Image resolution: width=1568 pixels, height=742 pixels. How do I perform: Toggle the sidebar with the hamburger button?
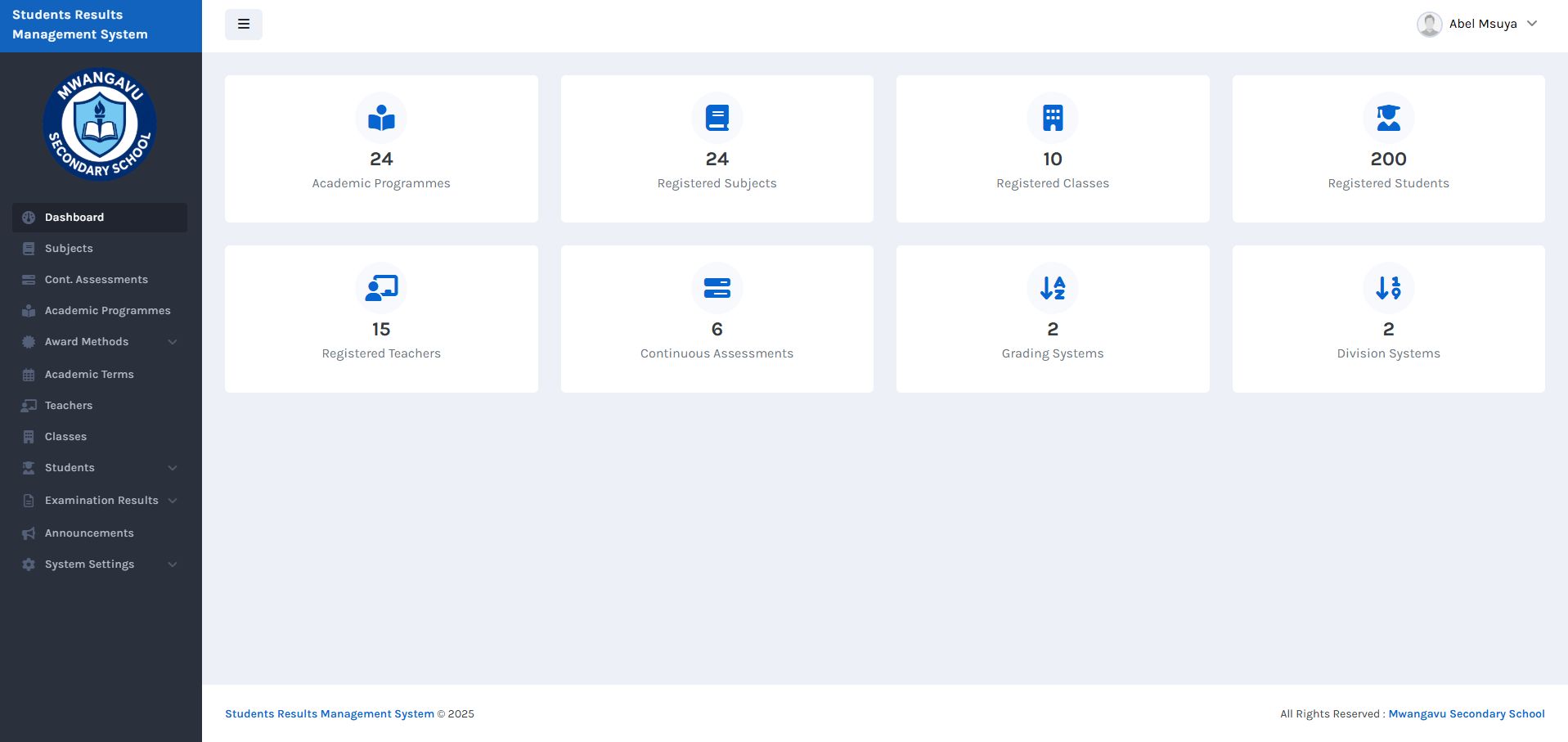pyautogui.click(x=244, y=25)
